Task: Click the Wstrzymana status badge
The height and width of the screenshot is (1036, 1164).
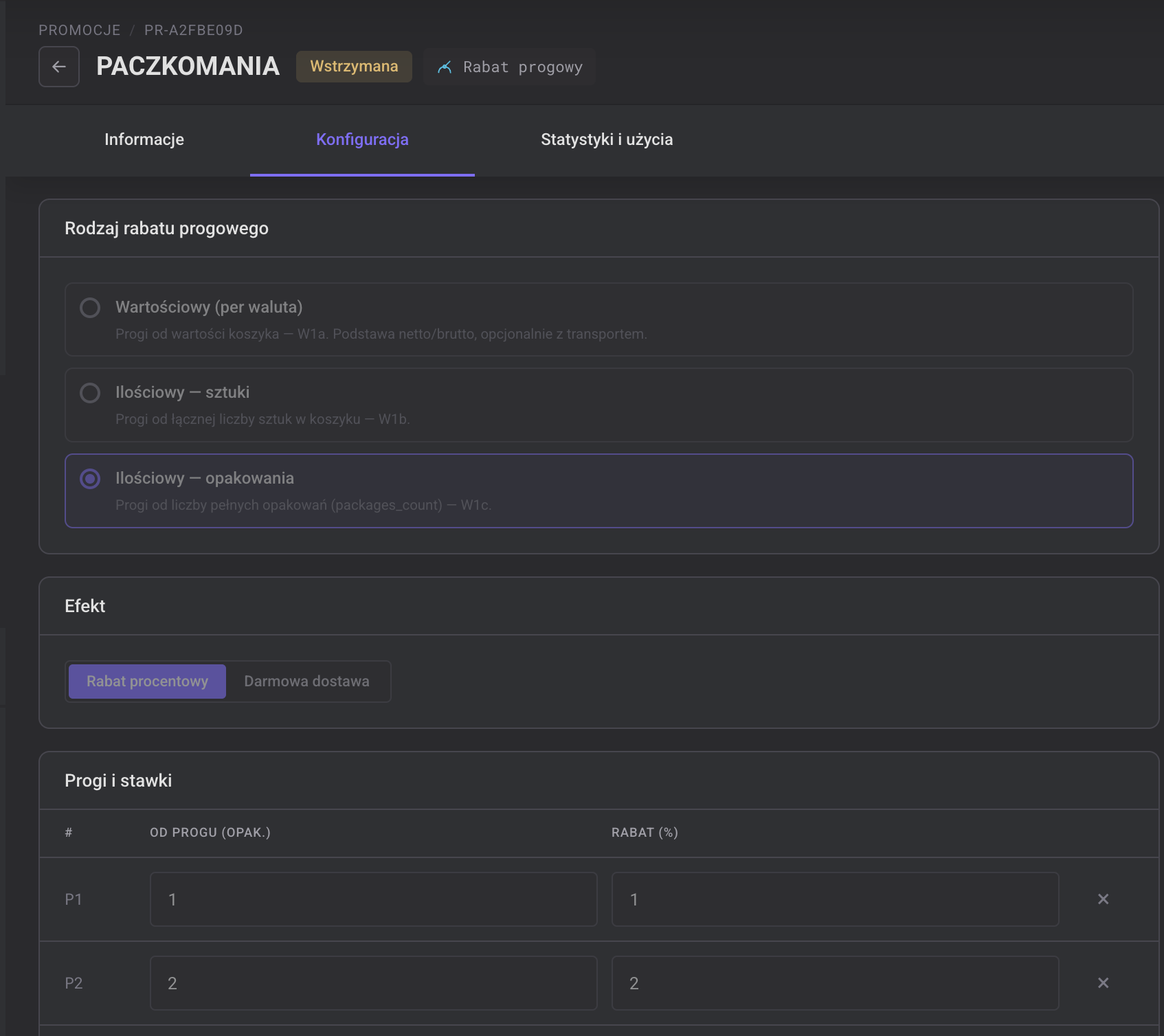Action: click(354, 67)
